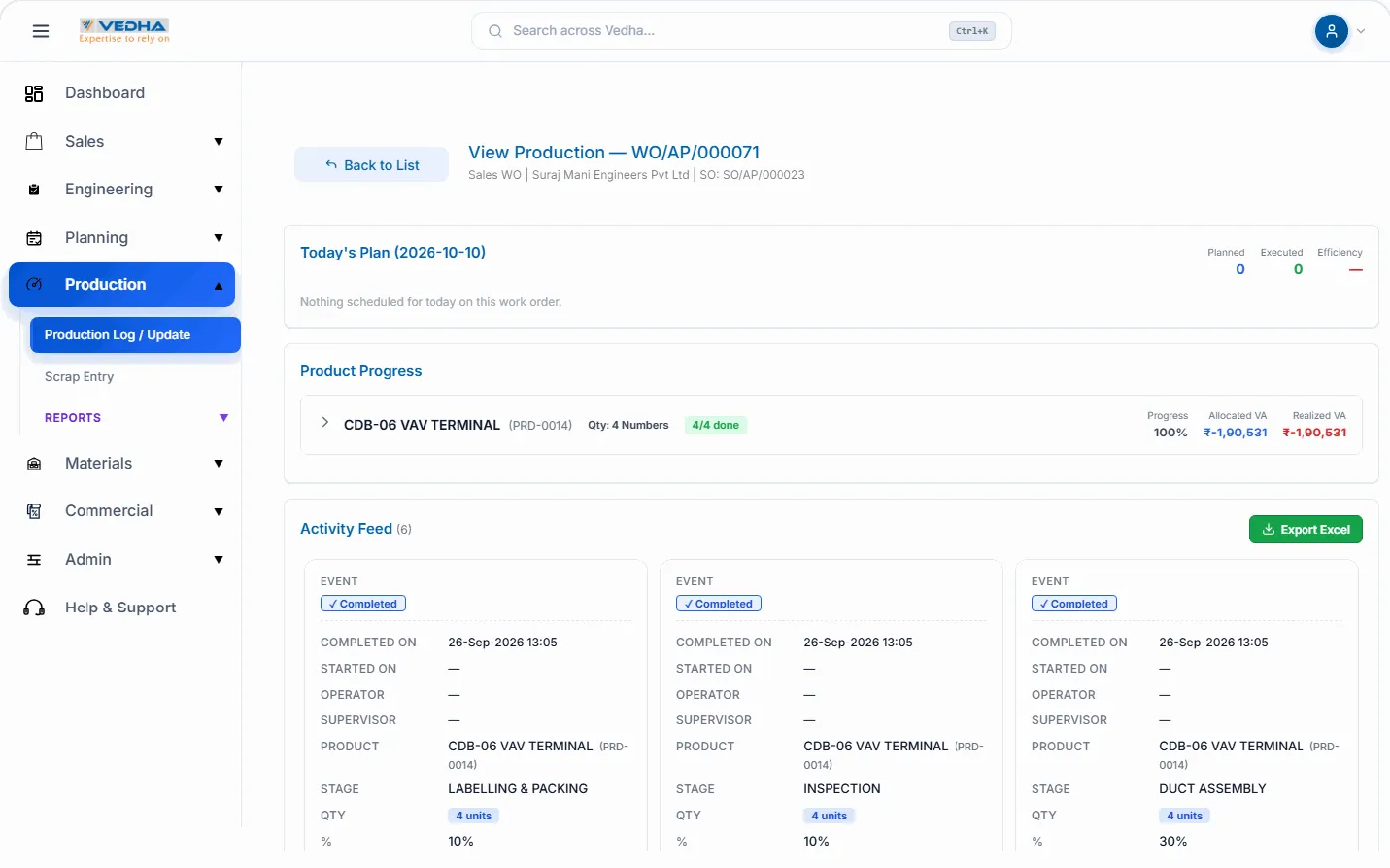Expand the Sales menu arrow

pyautogui.click(x=218, y=142)
